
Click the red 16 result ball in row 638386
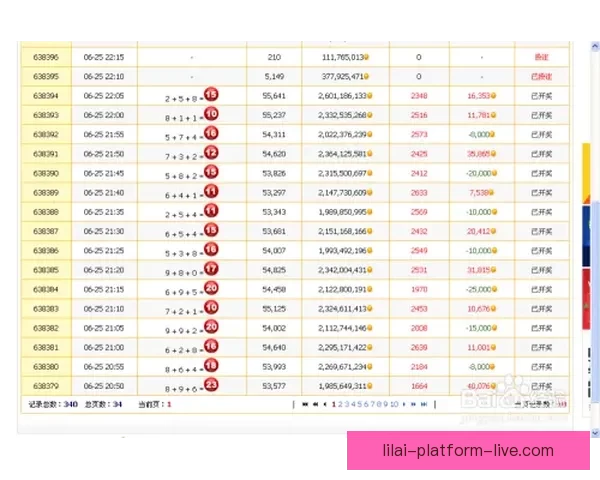[x=211, y=249]
